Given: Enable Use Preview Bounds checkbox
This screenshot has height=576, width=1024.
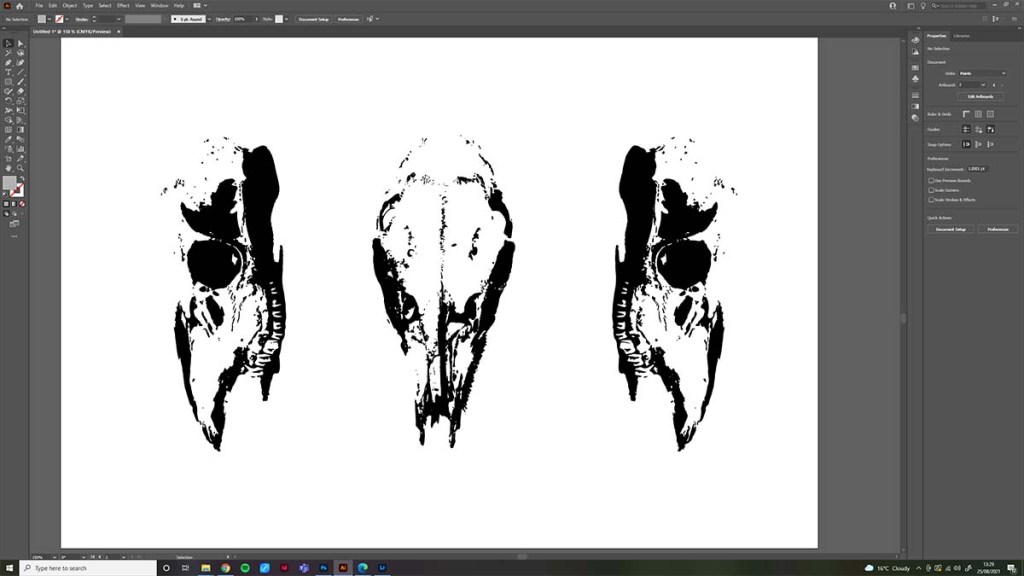Looking at the screenshot, I should point(931,180).
